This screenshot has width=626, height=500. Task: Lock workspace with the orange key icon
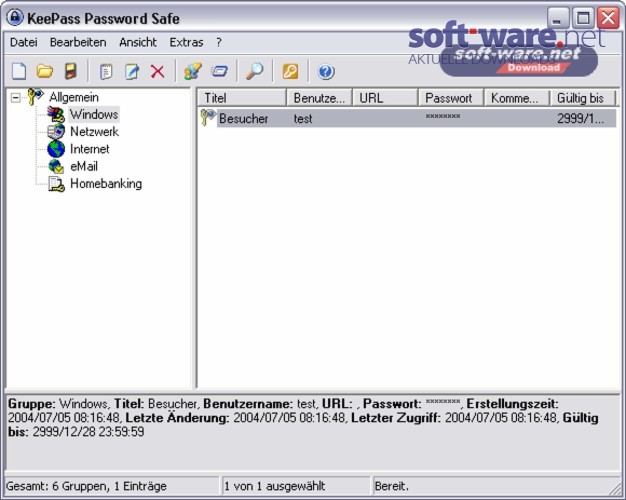click(x=290, y=72)
